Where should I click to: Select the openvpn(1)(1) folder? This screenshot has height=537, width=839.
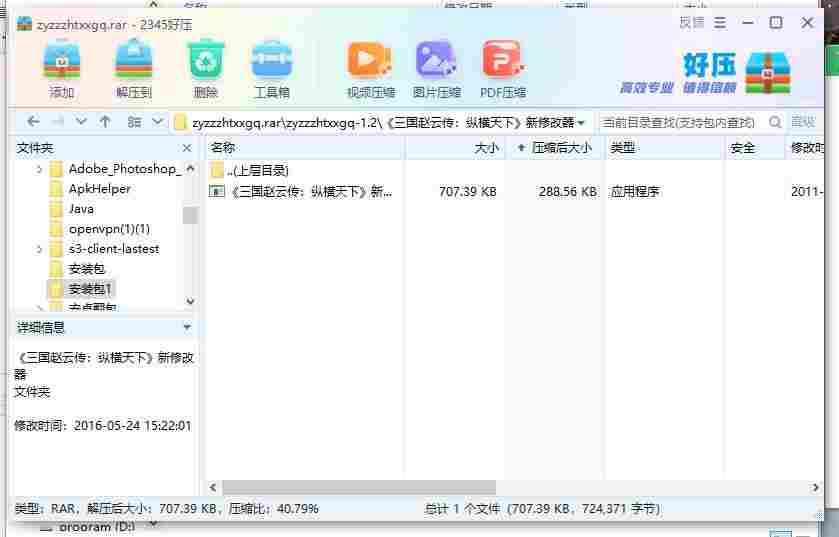(109, 229)
